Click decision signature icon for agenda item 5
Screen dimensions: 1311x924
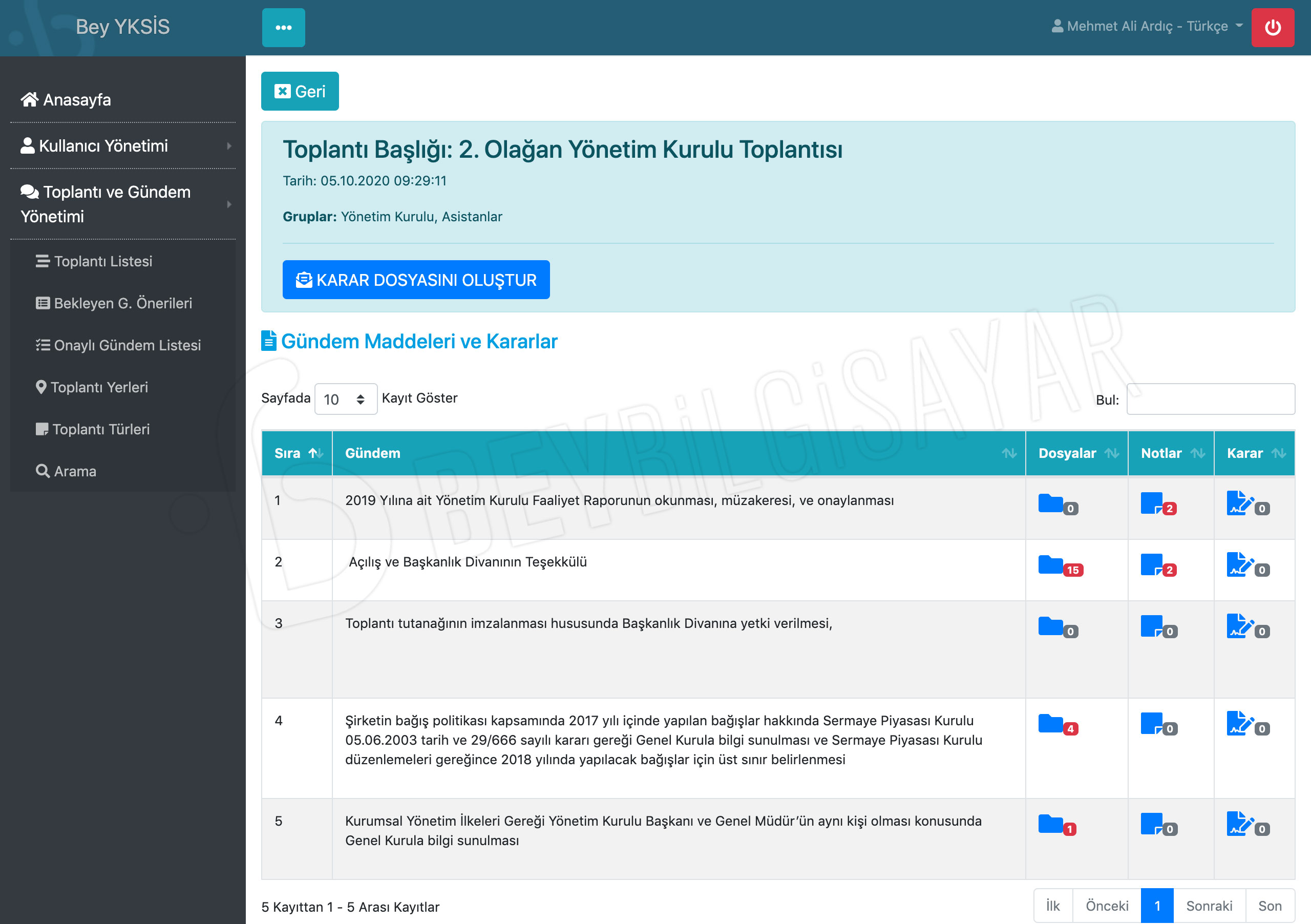pos(1239,824)
